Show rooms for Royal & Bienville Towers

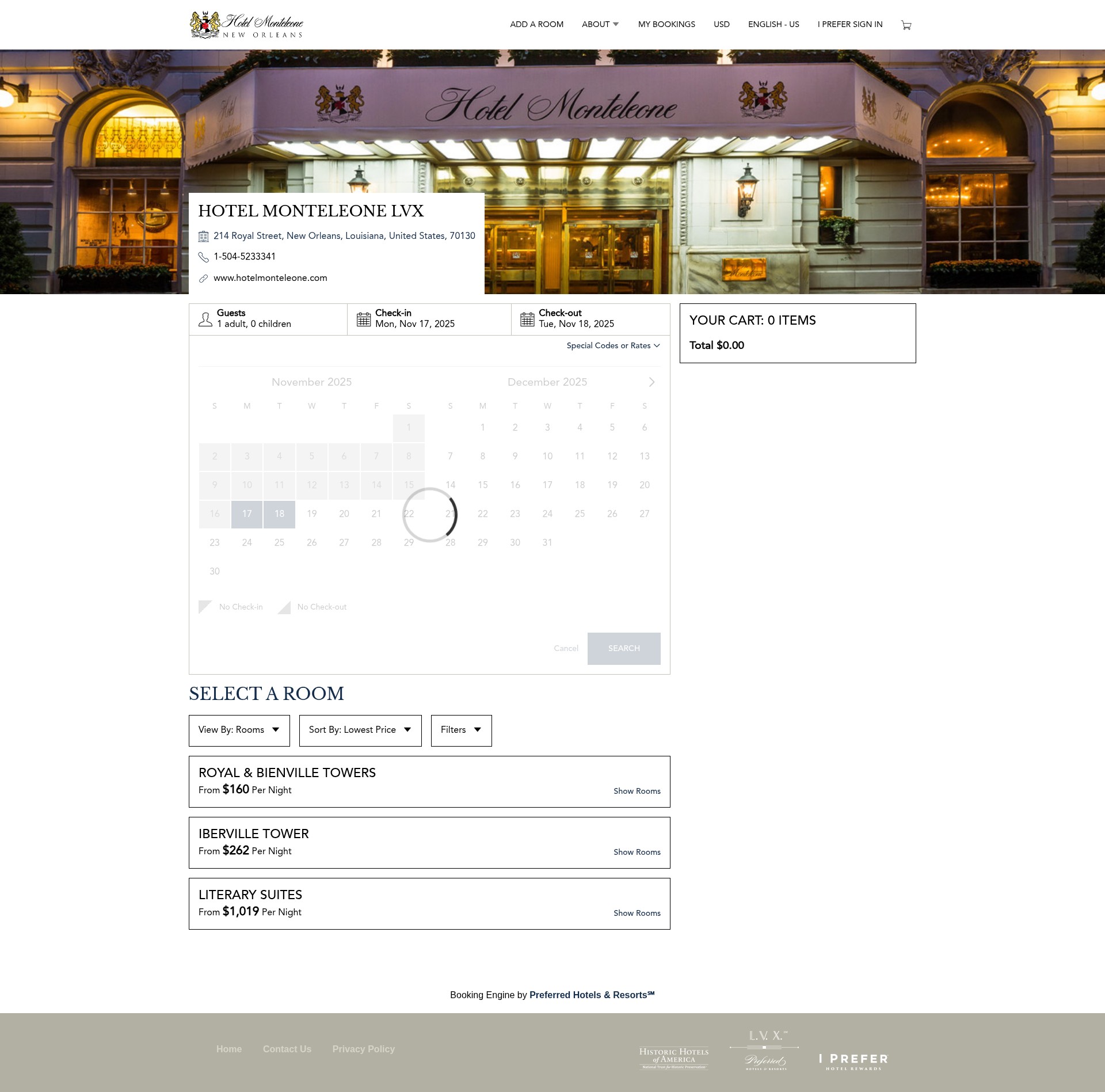point(637,791)
